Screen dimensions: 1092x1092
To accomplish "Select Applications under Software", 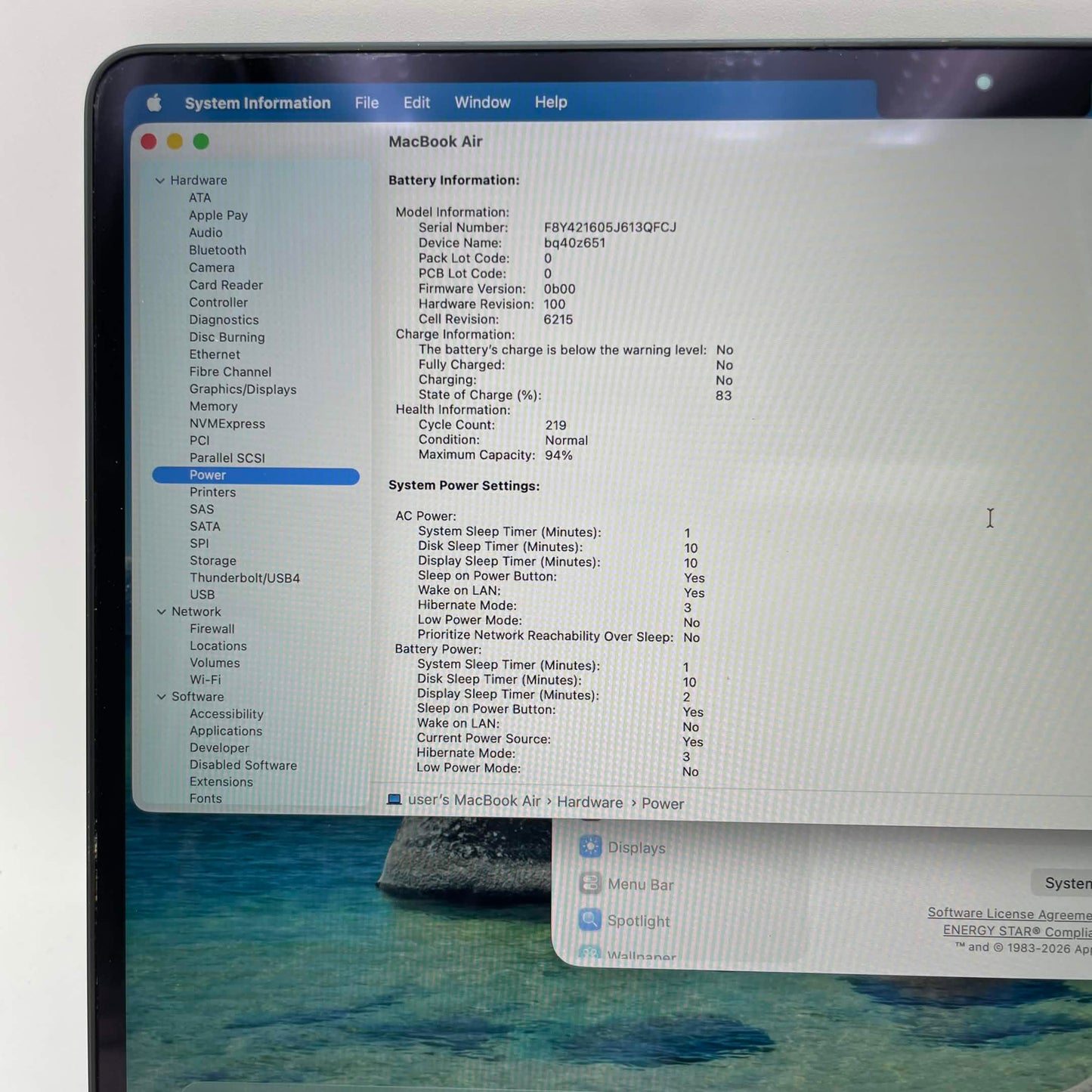I will (226, 732).
